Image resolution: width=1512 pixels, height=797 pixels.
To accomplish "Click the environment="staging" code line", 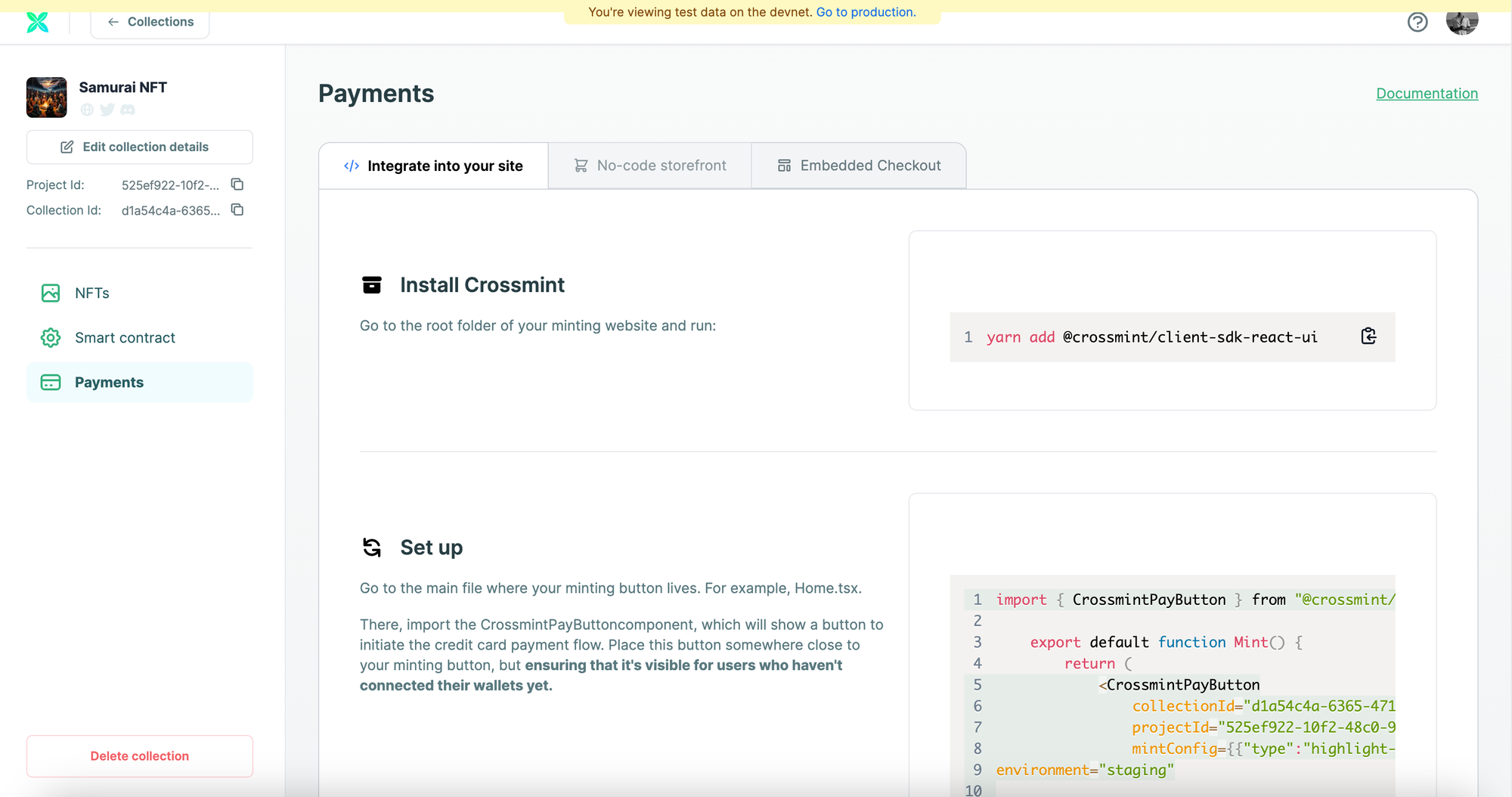I will point(1085,770).
